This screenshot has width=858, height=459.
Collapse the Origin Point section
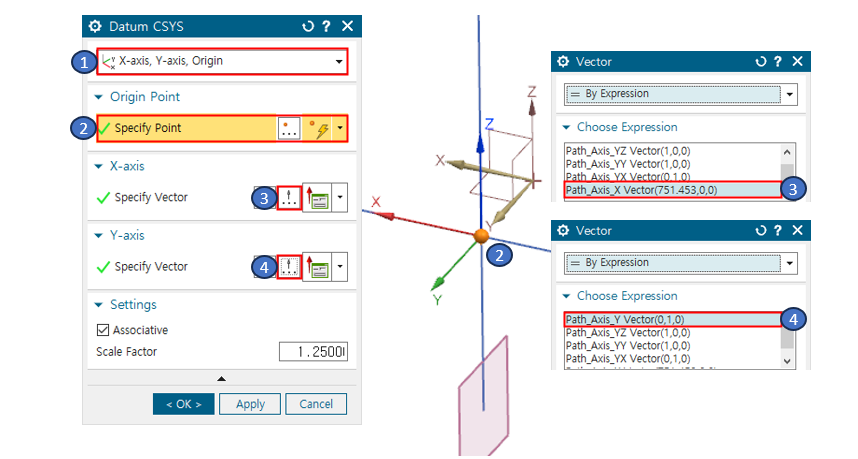pyautogui.click(x=99, y=97)
